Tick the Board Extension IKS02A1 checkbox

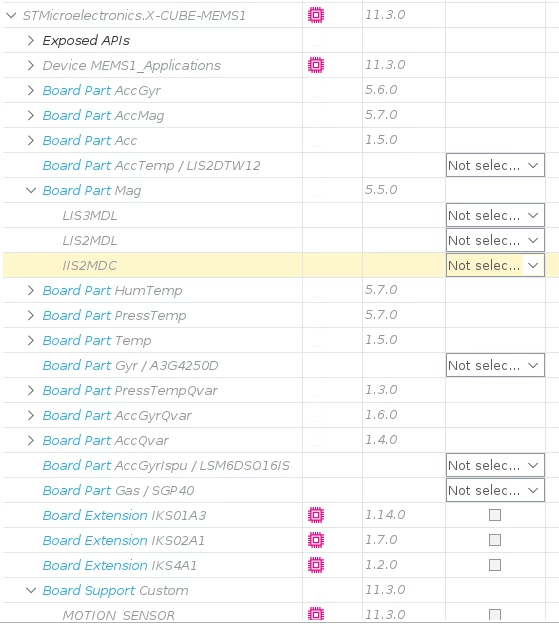click(495, 540)
